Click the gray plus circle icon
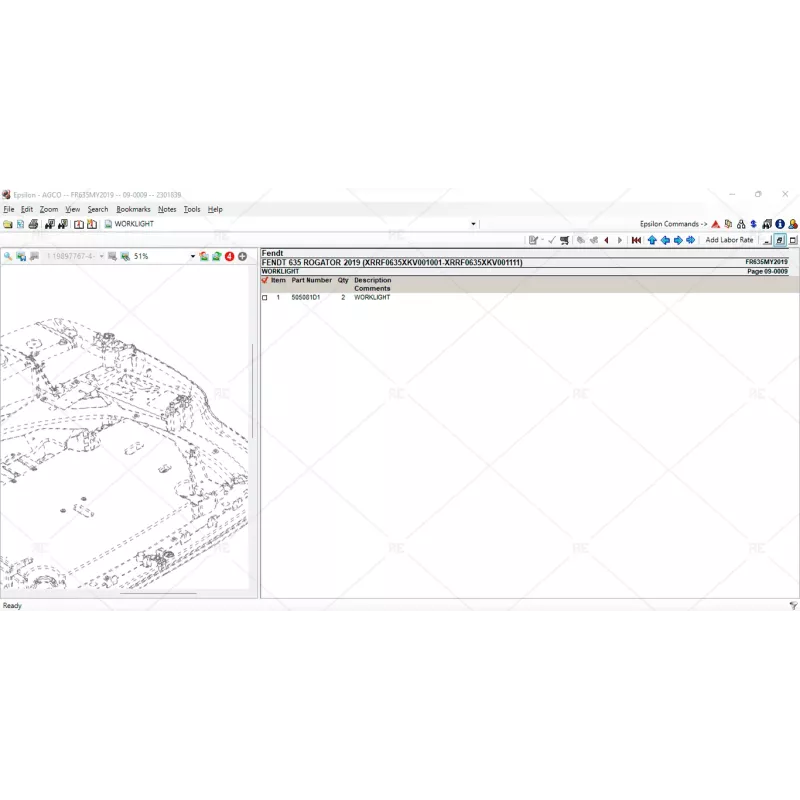The width and height of the screenshot is (800, 800). (x=242, y=257)
